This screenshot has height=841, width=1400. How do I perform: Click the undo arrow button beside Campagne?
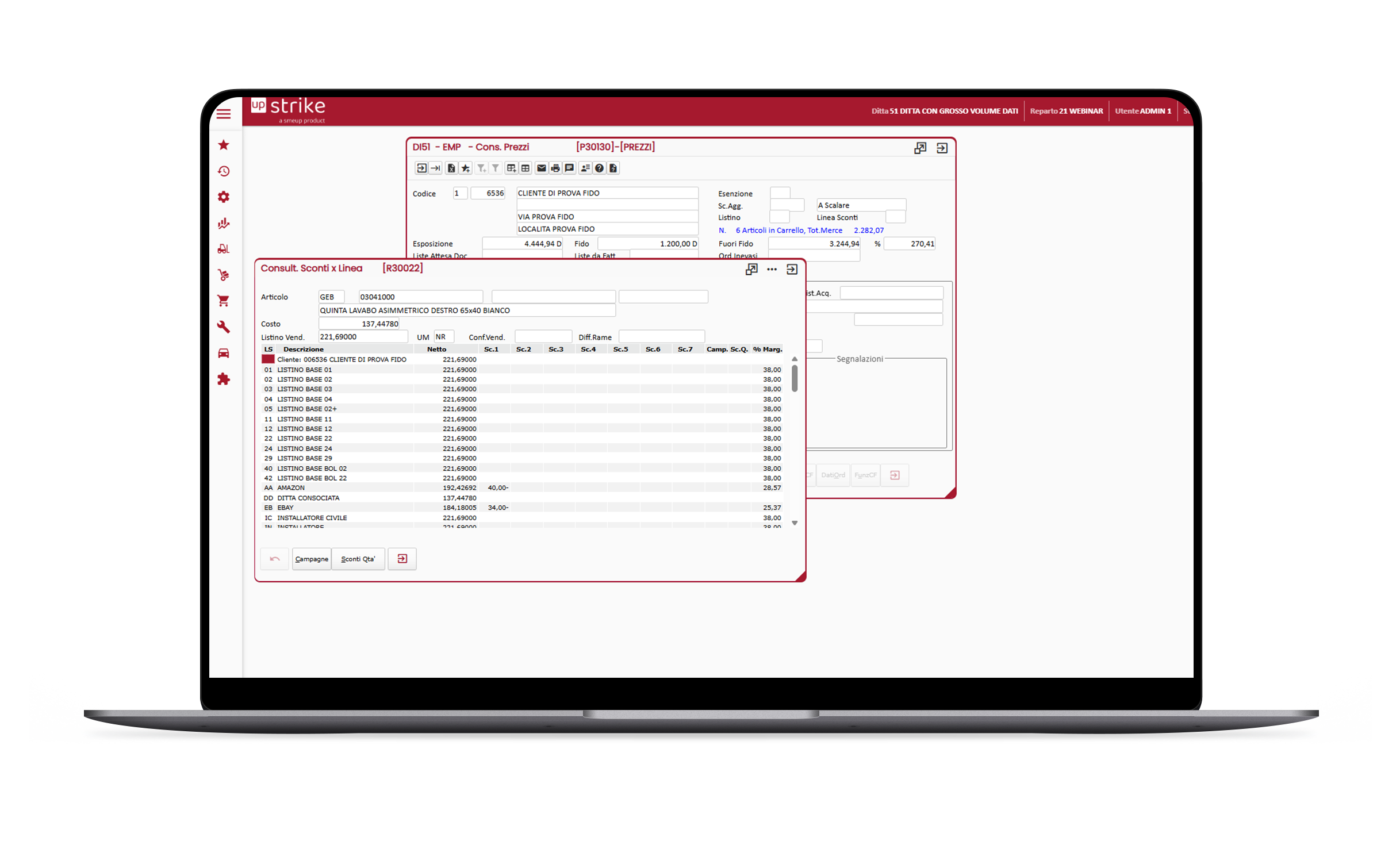275,559
